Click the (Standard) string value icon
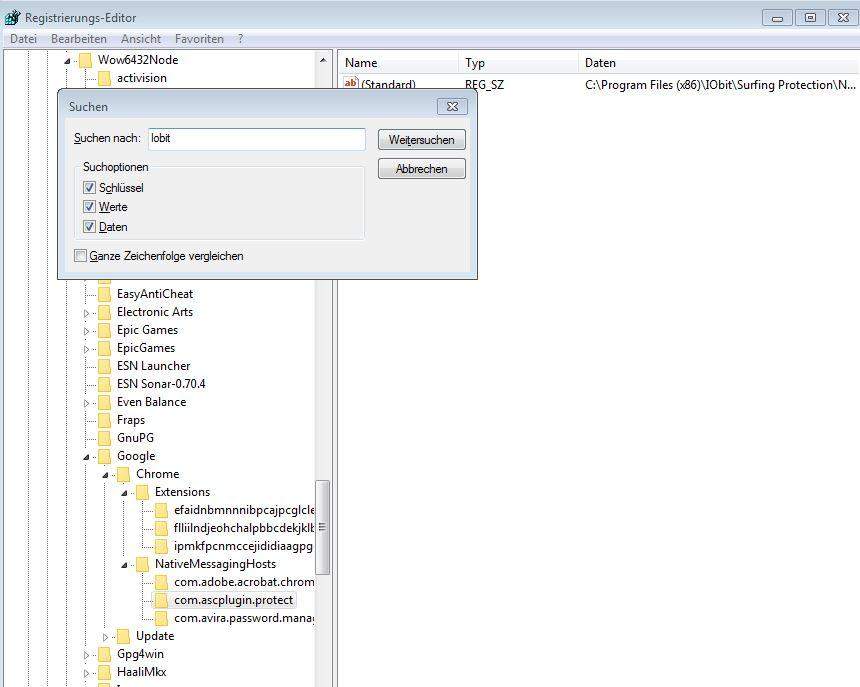This screenshot has height=687, width=860. (350, 85)
